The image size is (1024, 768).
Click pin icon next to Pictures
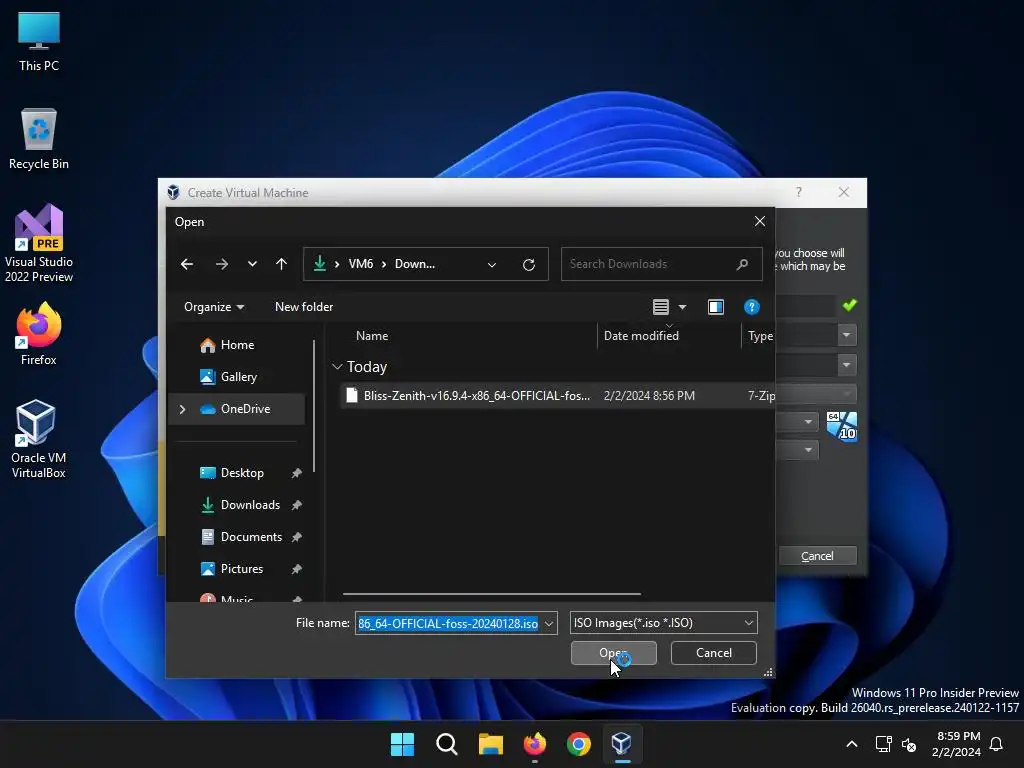(x=296, y=569)
